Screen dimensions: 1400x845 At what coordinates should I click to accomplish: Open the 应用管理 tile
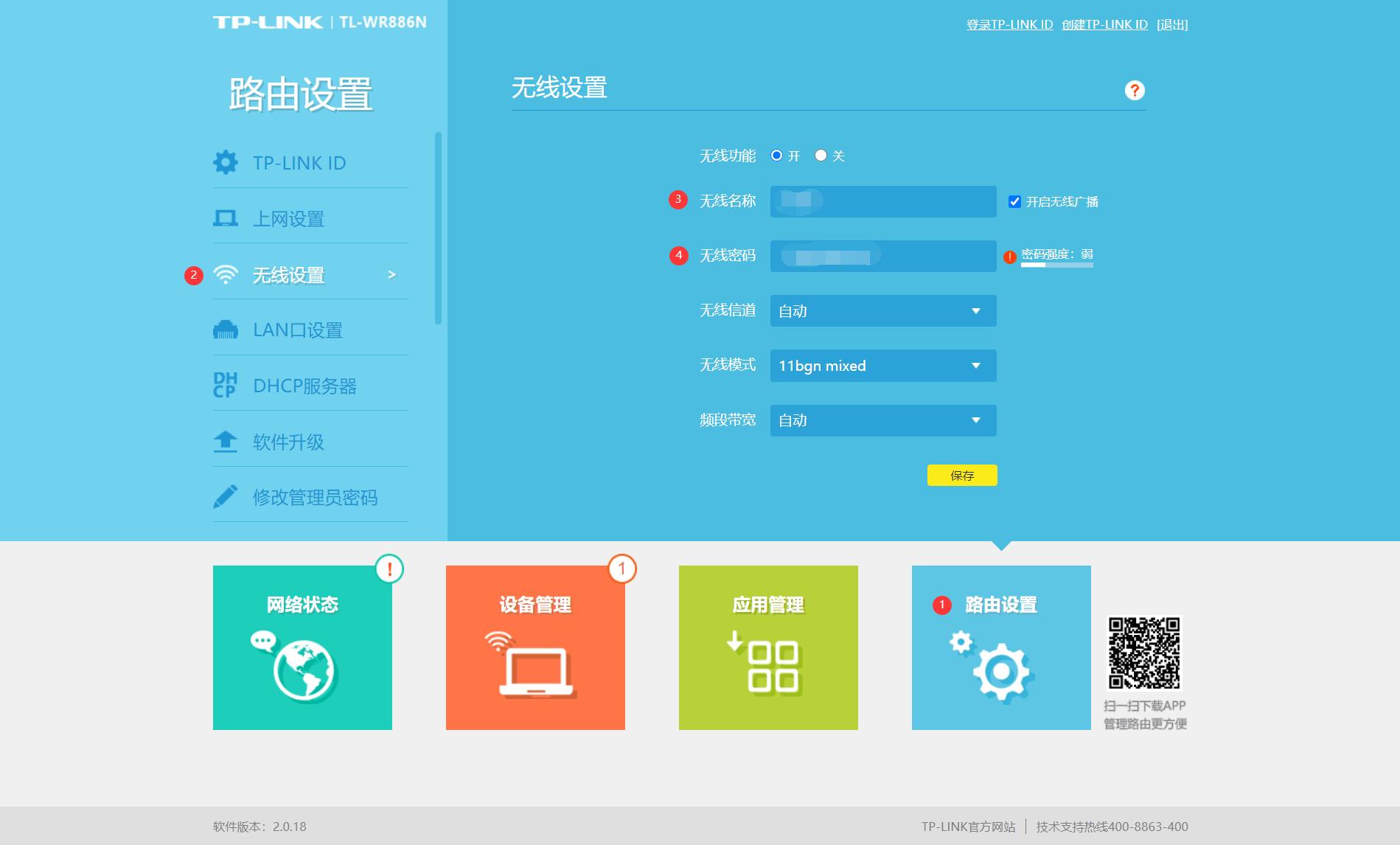pyautogui.click(x=768, y=647)
